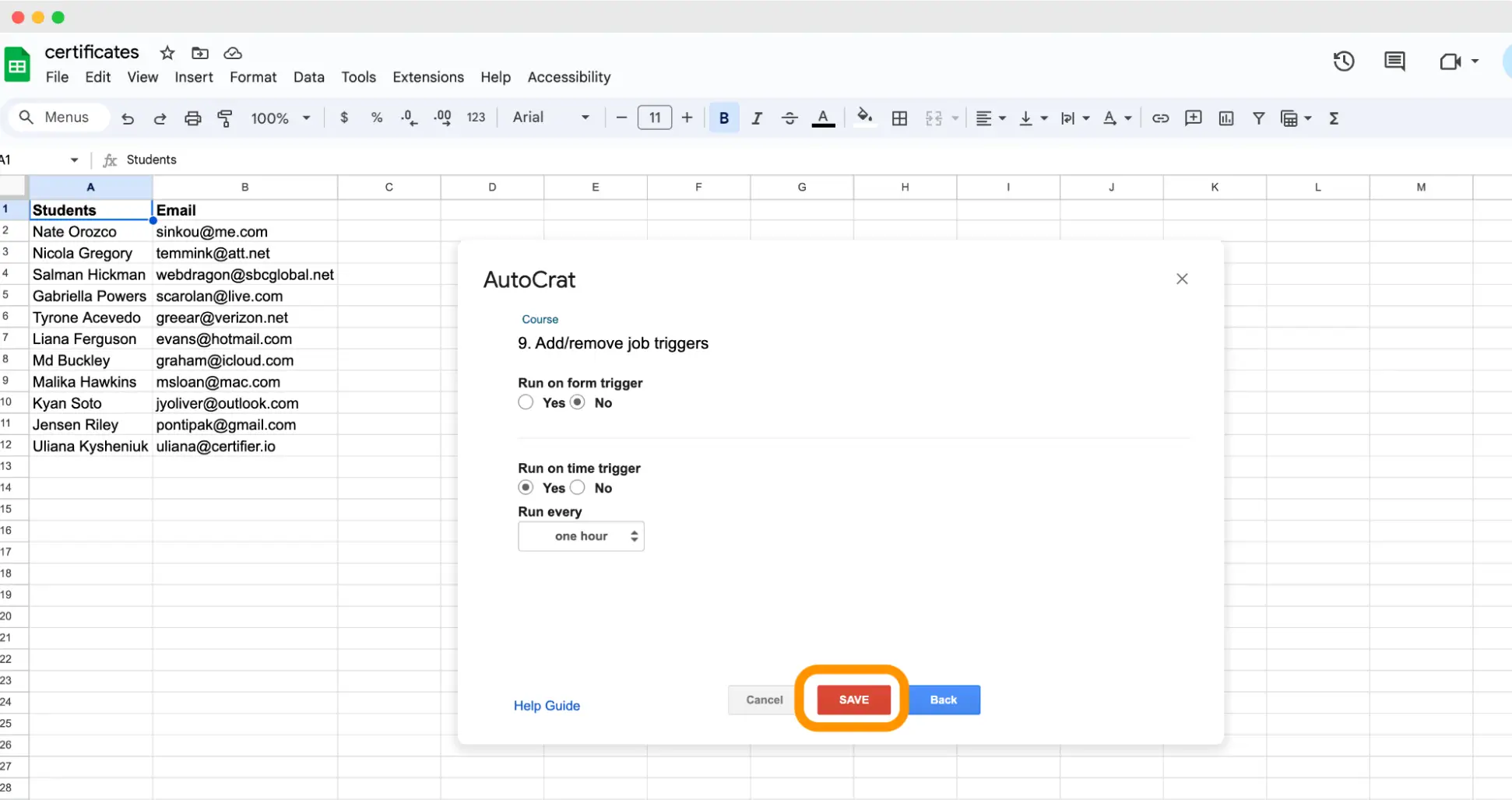Select Yes for run on form trigger
Screen dimensions: 1512x800
[x=526, y=402]
